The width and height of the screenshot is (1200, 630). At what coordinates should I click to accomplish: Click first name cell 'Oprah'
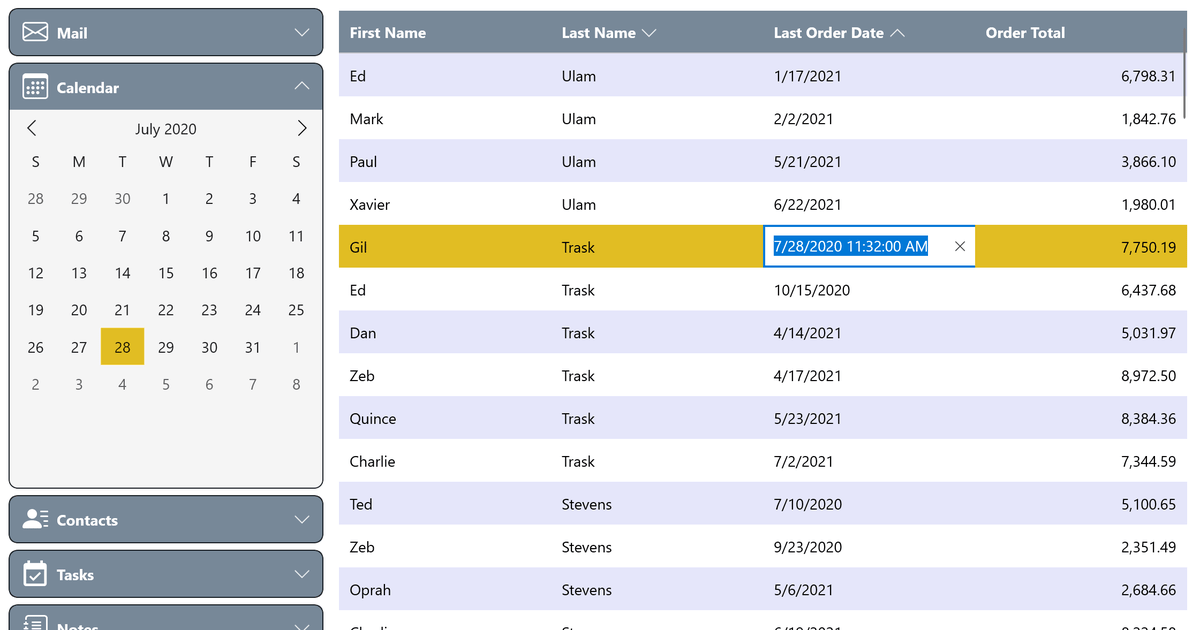tap(370, 590)
